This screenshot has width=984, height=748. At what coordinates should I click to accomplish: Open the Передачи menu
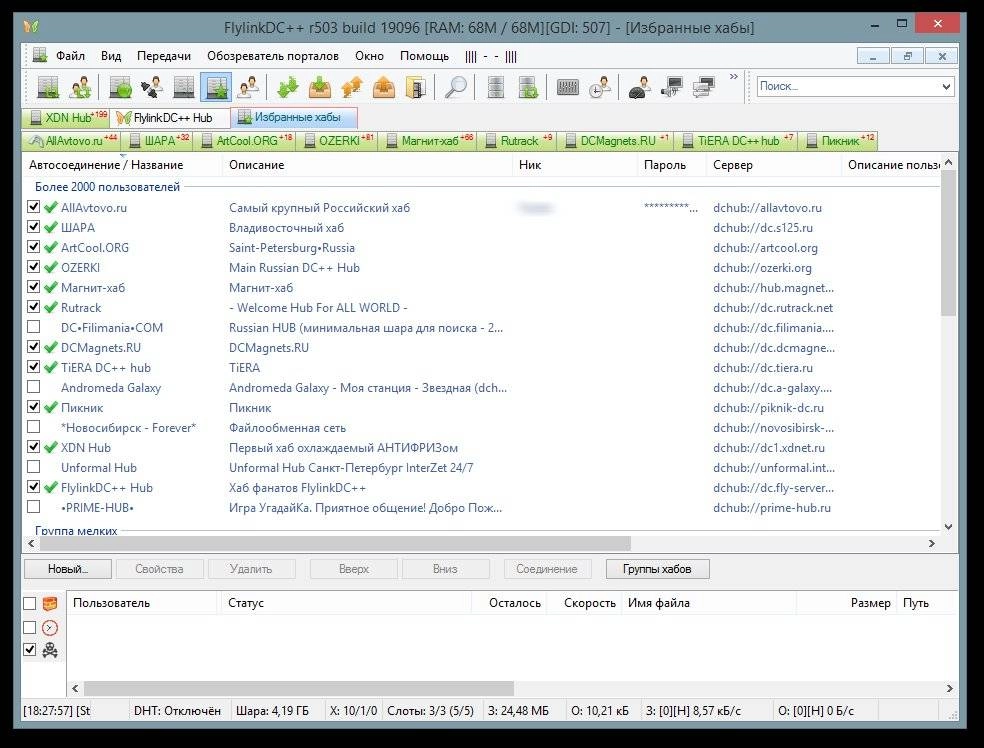(x=164, y=56)
